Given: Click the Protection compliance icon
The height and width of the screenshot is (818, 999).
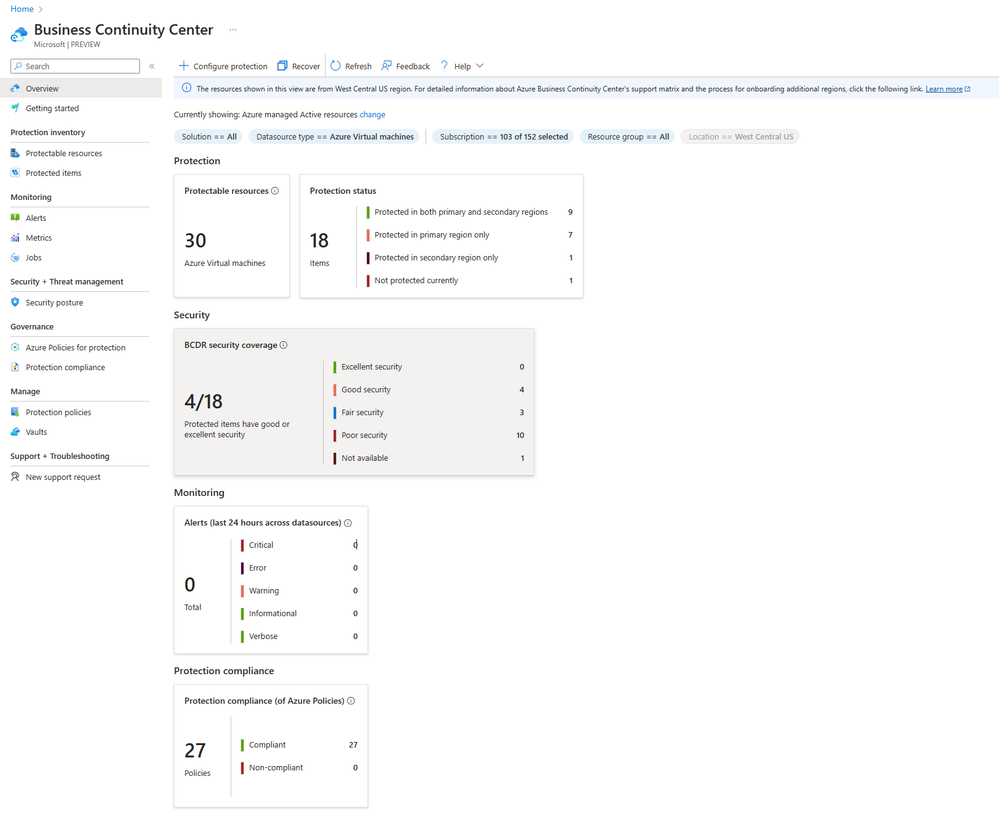Looking at the screenshot, I should pos(15,367).
